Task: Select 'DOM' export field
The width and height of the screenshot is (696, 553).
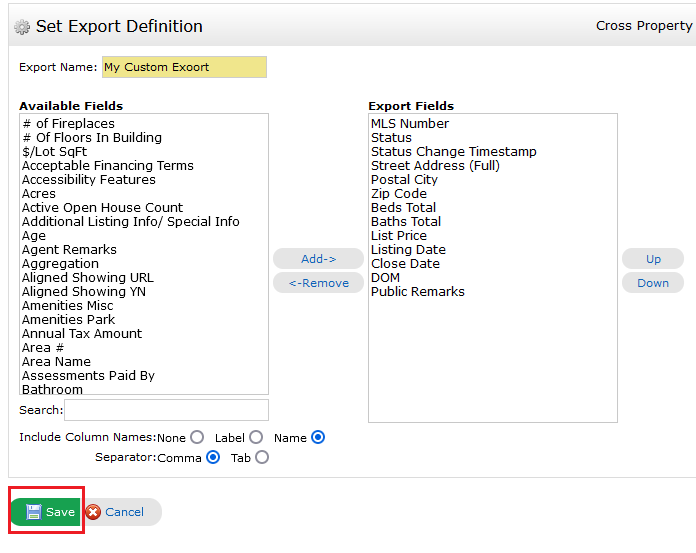Action: 493,278
